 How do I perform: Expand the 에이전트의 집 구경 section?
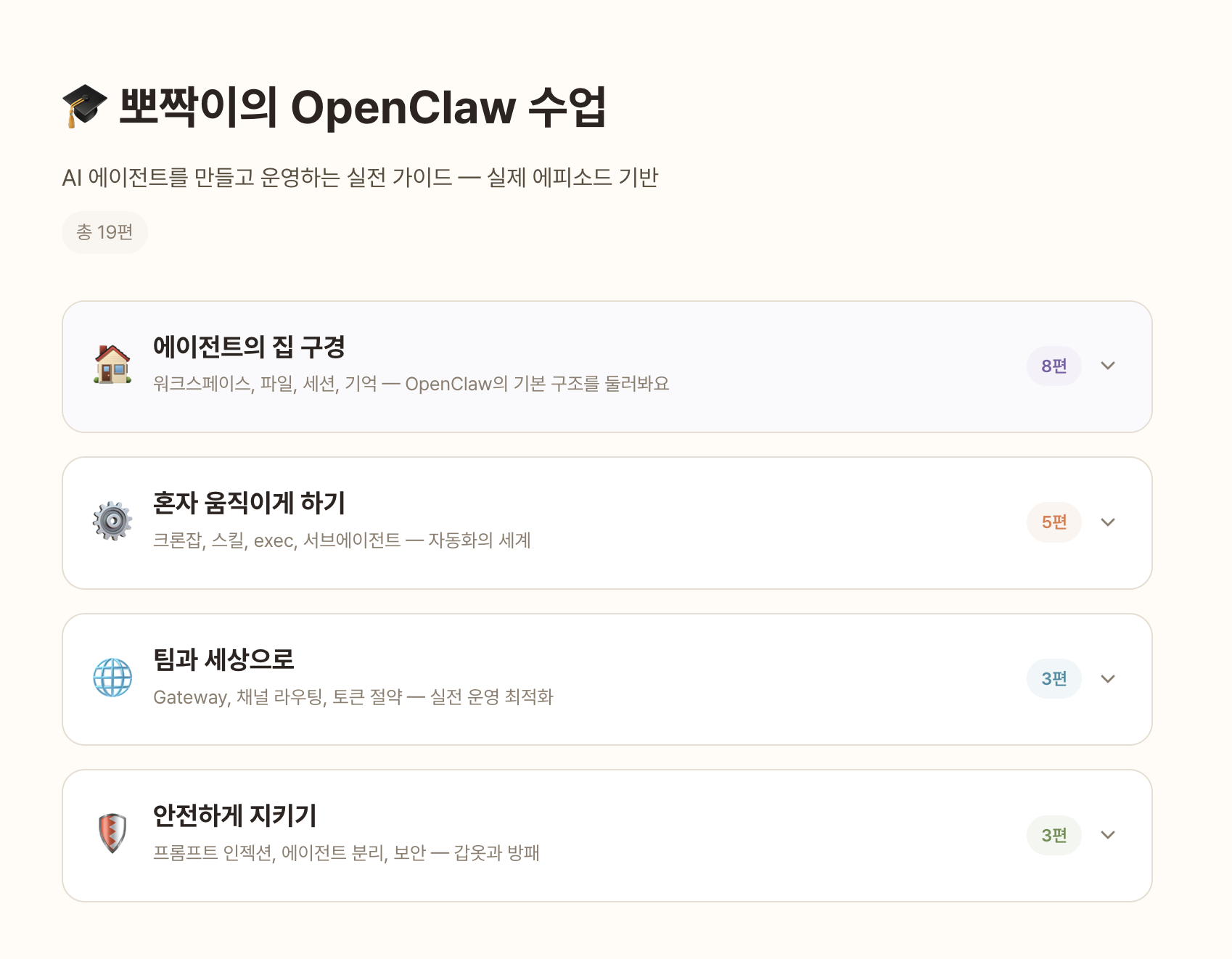pyautogui.click(x=1108, y=366)
